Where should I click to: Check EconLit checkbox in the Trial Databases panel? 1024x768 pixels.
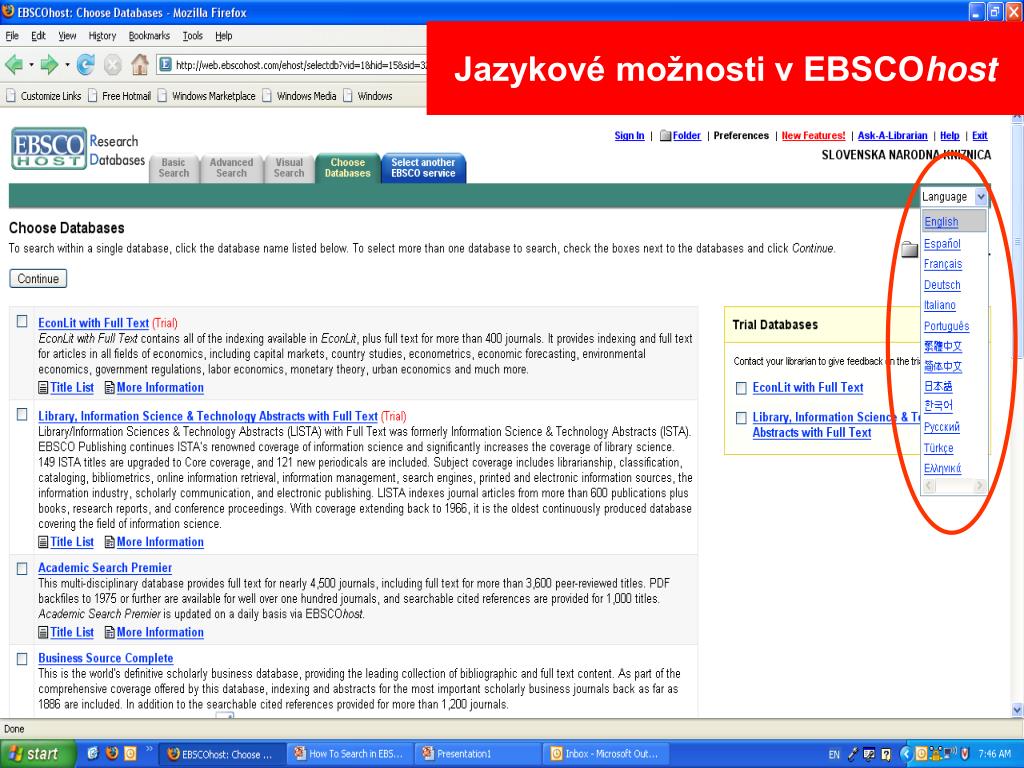pyautogui.click(x=741, y=389)
